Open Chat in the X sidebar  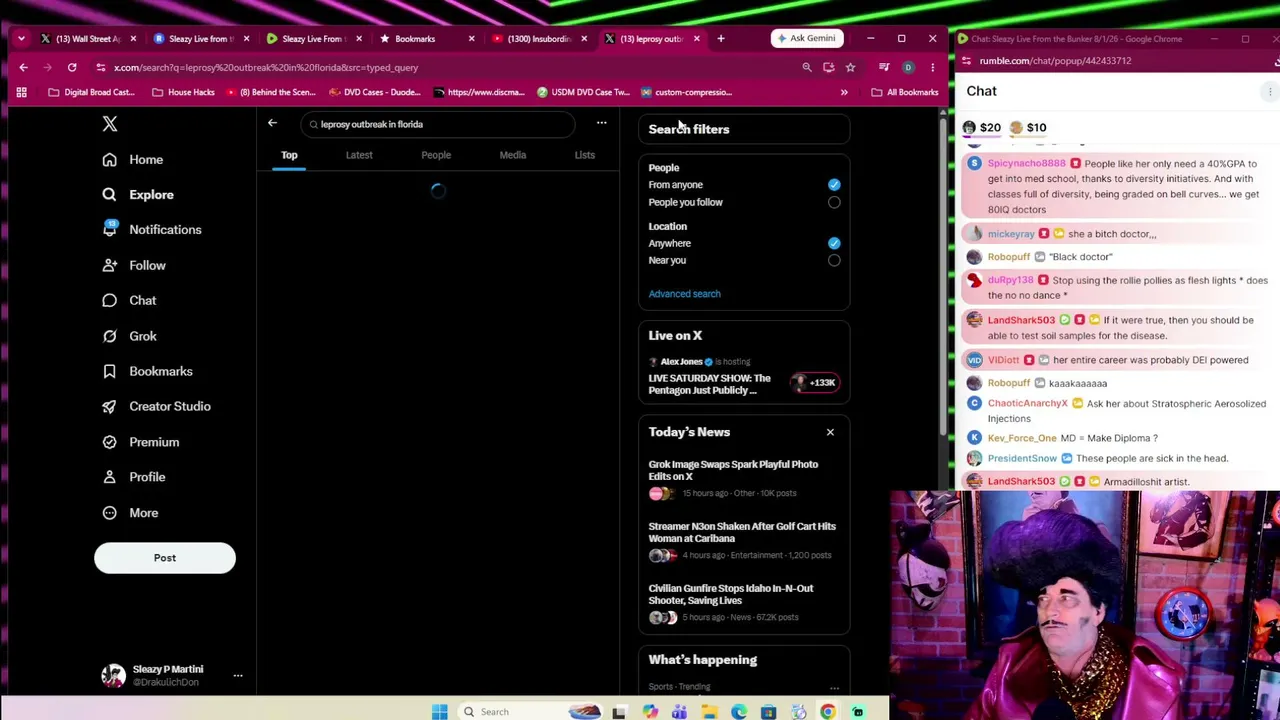point(130,300)
